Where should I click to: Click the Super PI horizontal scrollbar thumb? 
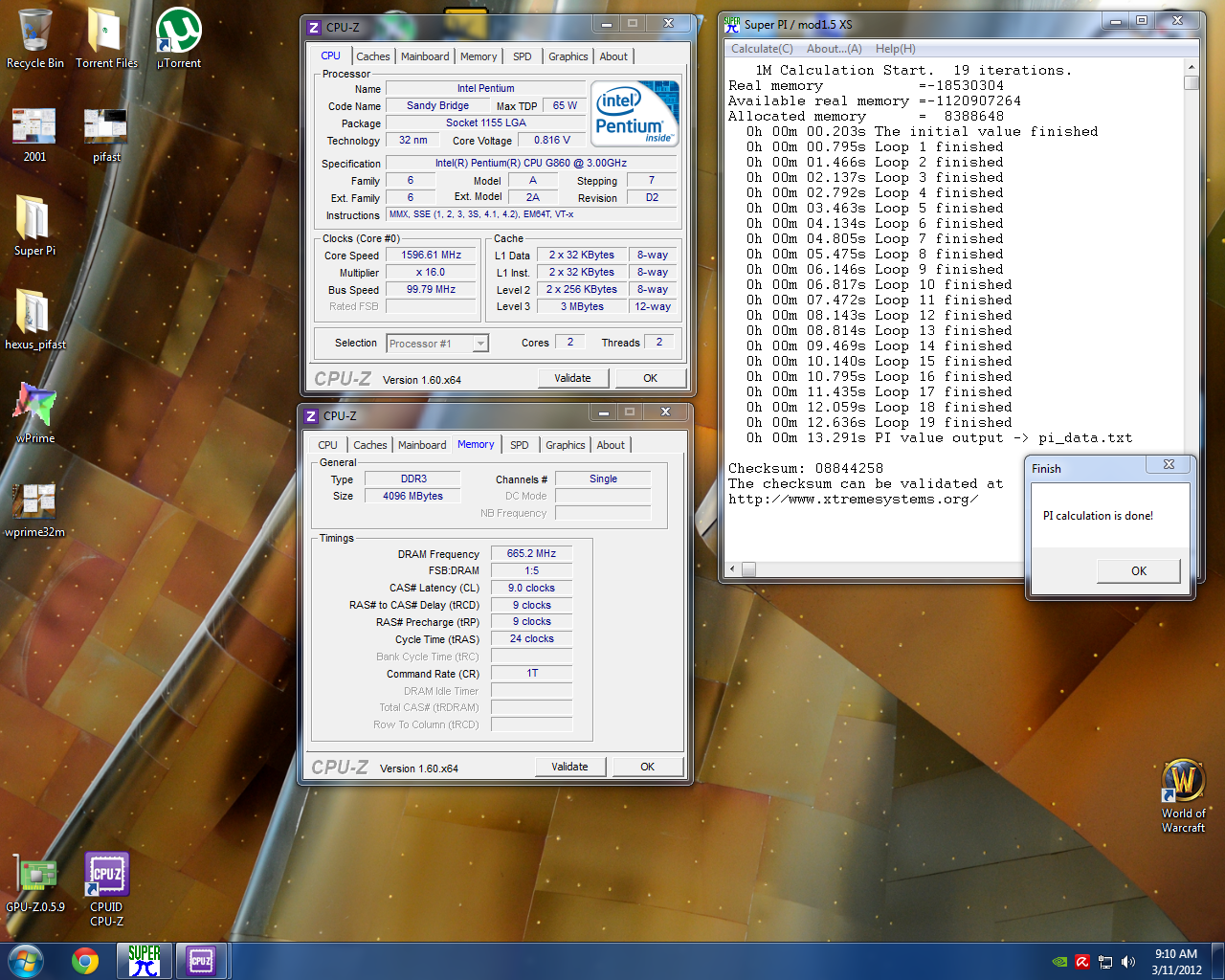pyautogui.click(x=748, y=569)
